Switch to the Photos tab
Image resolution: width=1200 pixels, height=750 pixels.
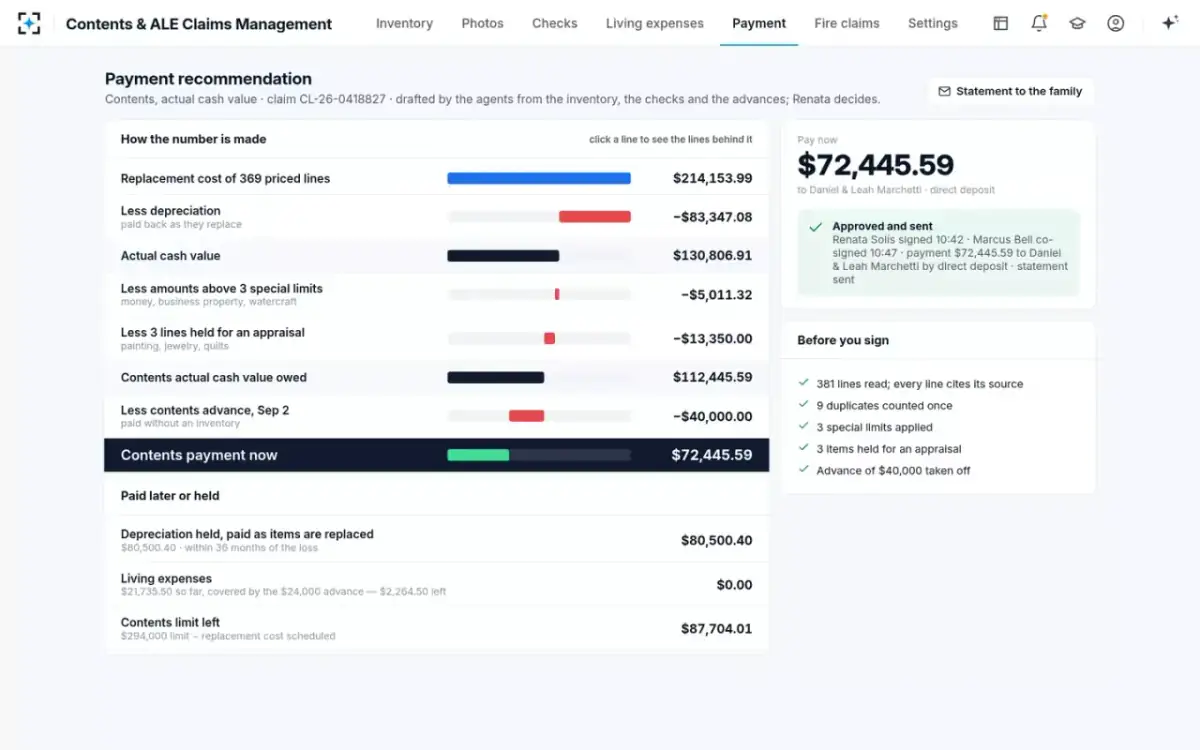tap(483, 23)
